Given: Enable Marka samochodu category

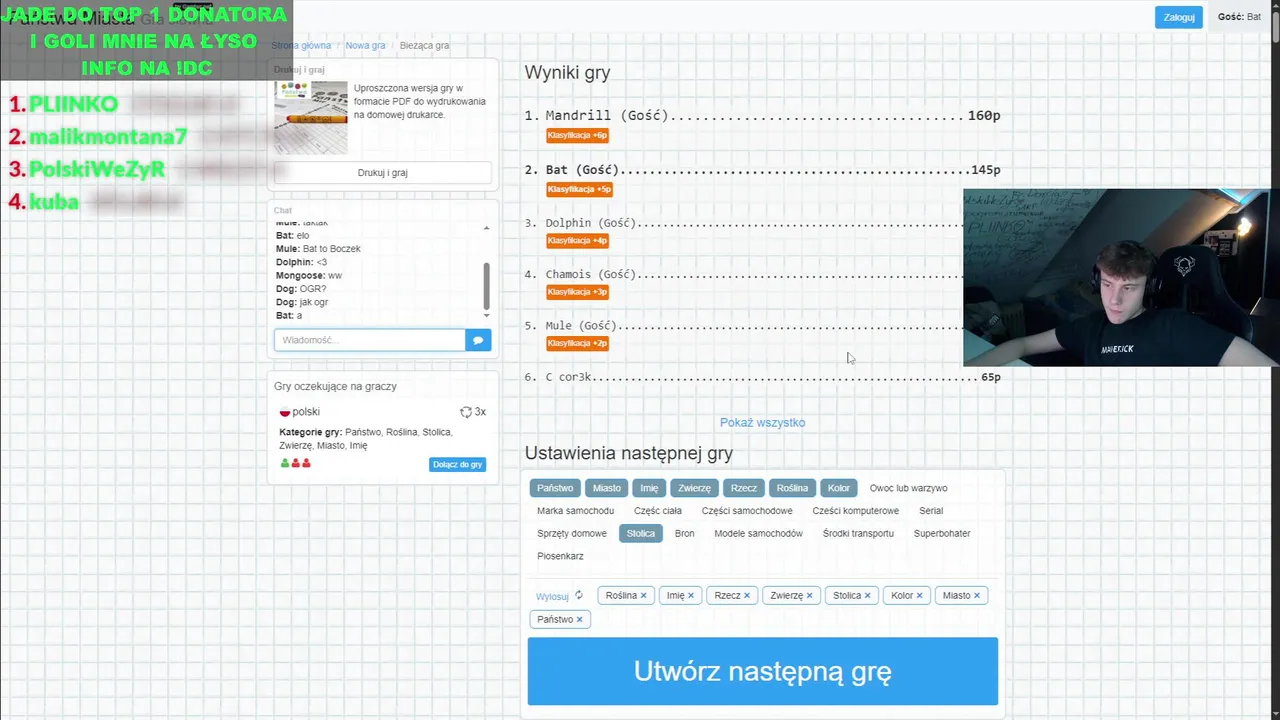Looking at the screenshot, I should click(x=576, y=511).
